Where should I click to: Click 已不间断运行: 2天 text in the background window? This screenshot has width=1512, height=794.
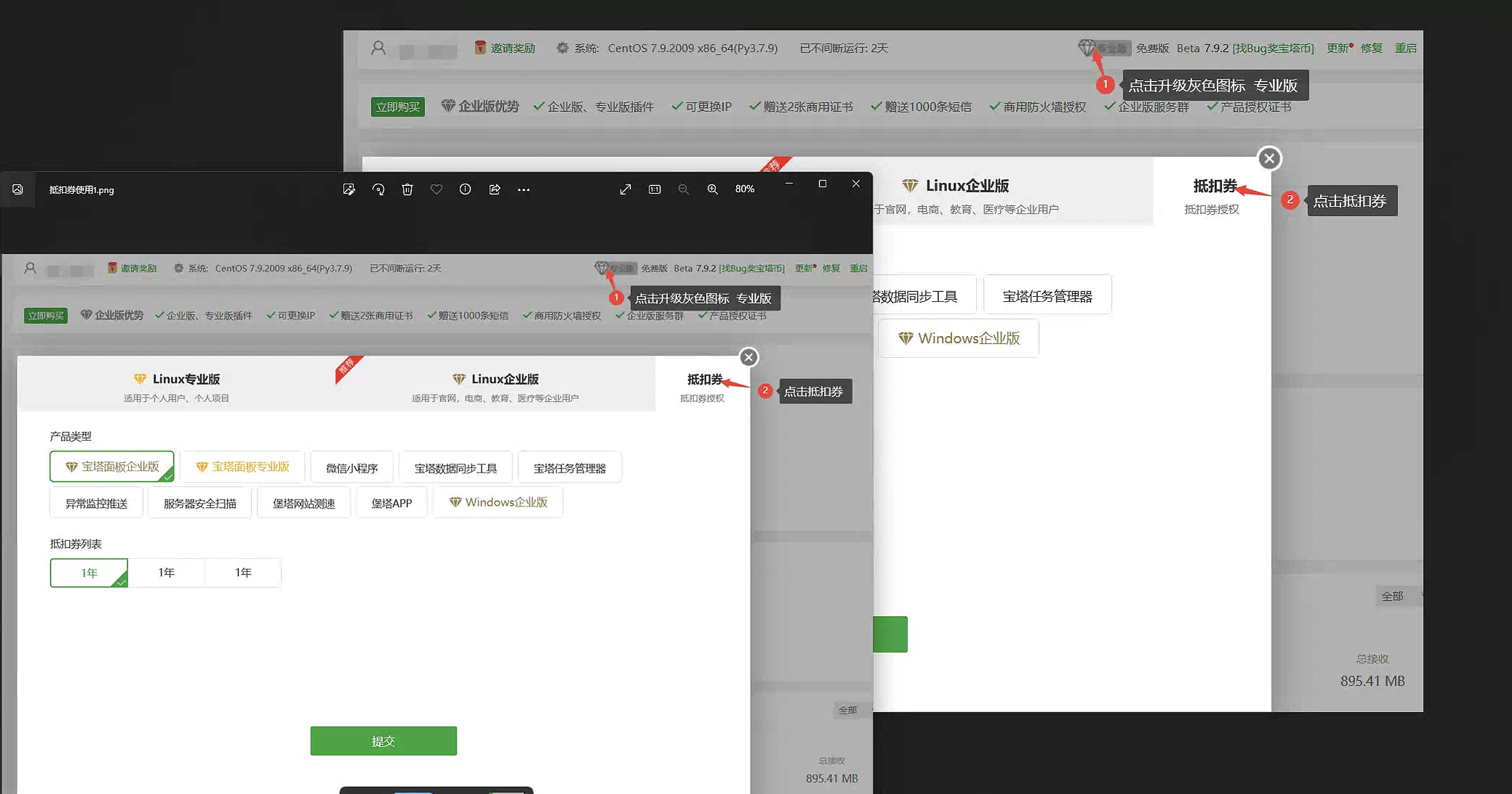click(x=844, y=48)
